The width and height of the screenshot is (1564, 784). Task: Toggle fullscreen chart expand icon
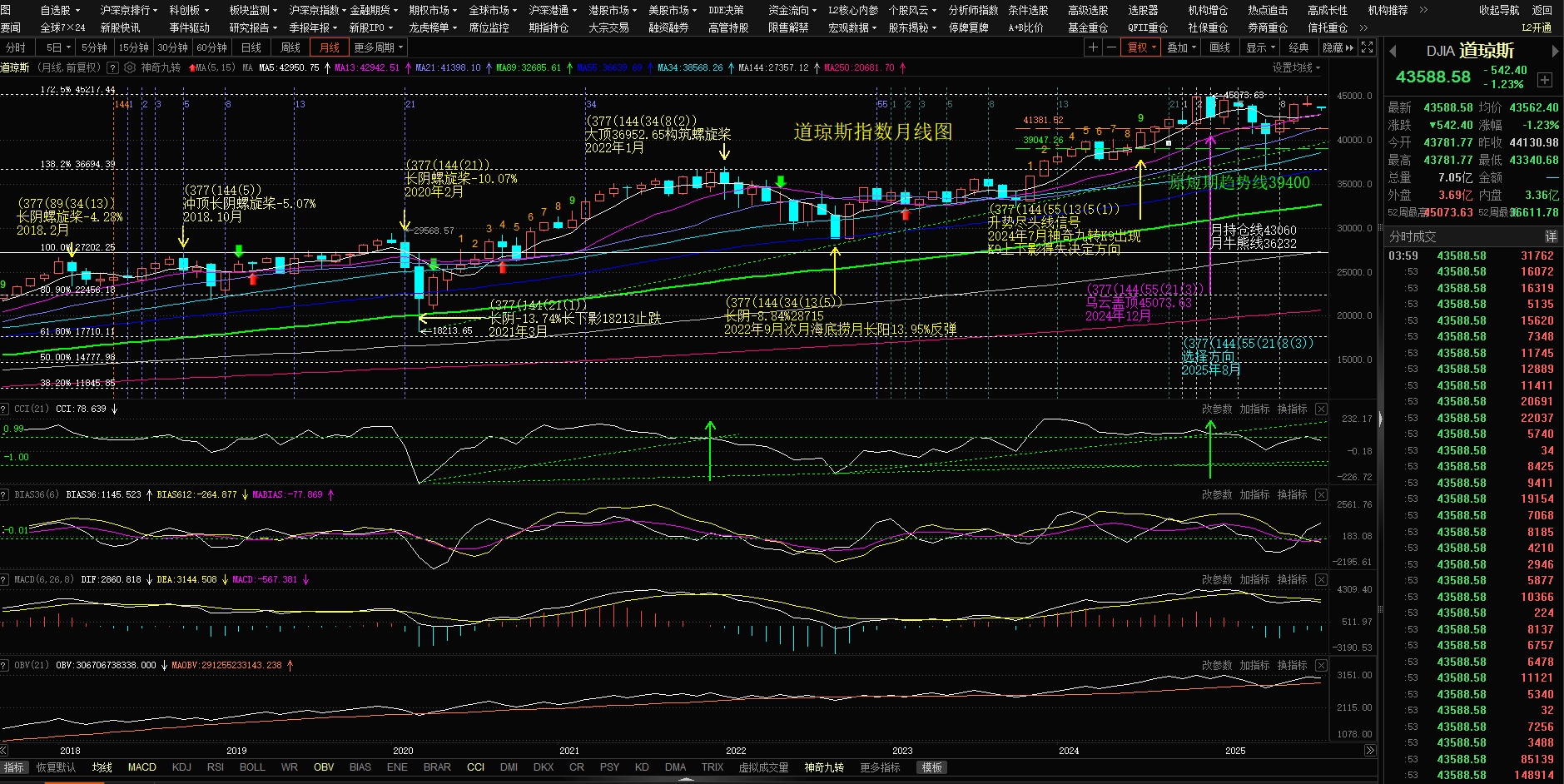(1367, 47)
